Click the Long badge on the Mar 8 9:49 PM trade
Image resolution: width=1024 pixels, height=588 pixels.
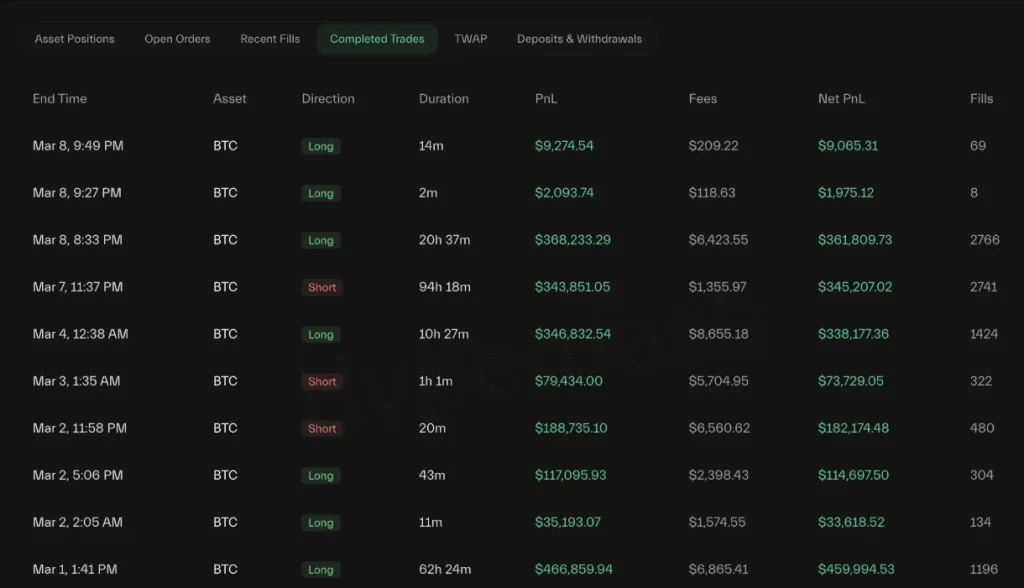320,146
